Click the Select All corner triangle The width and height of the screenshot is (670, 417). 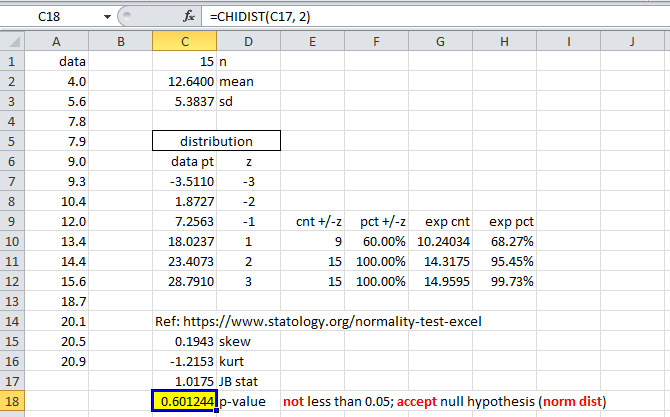coord(13,41)
